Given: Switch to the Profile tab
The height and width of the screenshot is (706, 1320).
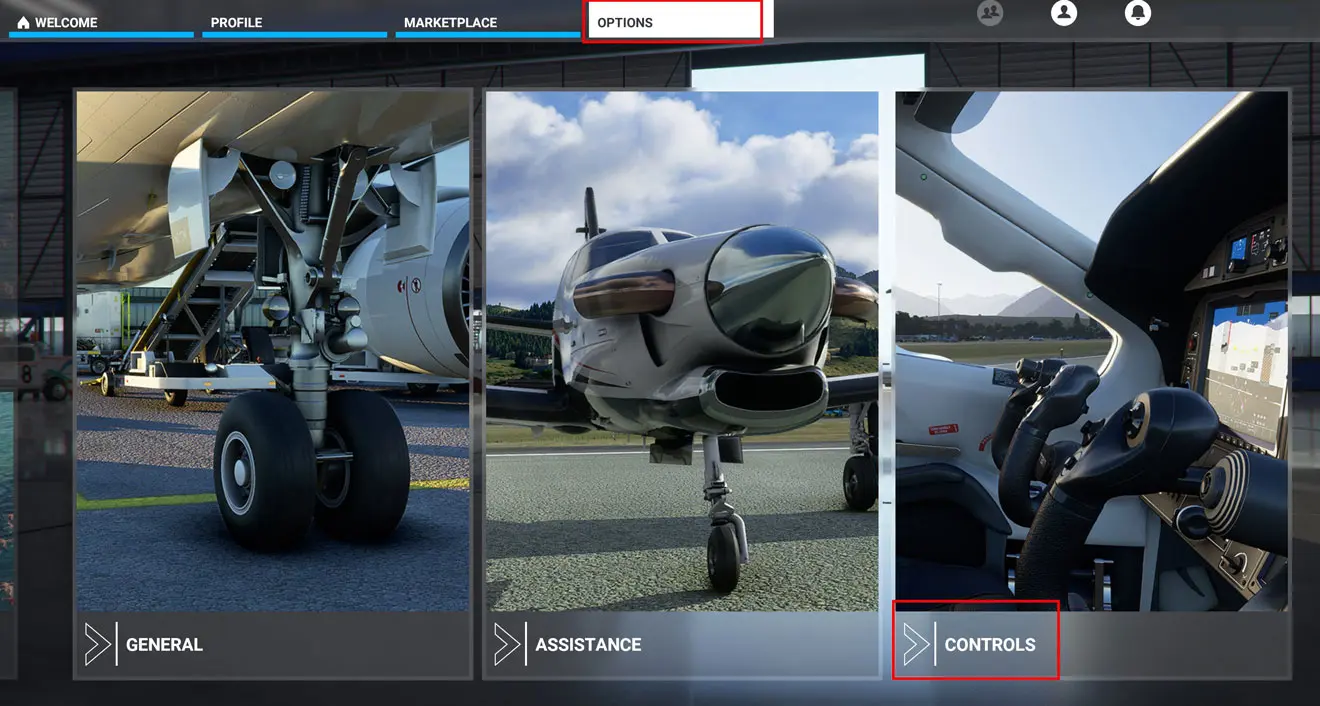Looking at the screenshot, I should (294, 22).
